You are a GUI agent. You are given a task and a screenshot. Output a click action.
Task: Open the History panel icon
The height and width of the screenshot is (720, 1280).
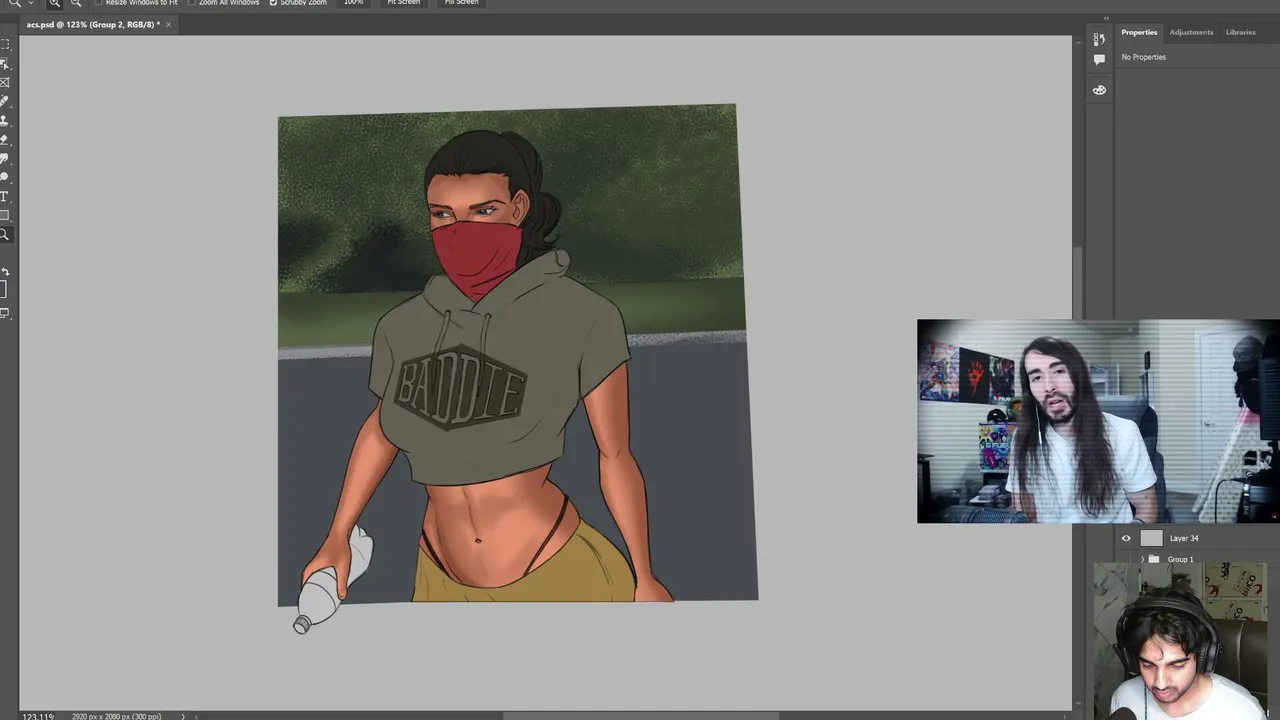[1099, 39]
